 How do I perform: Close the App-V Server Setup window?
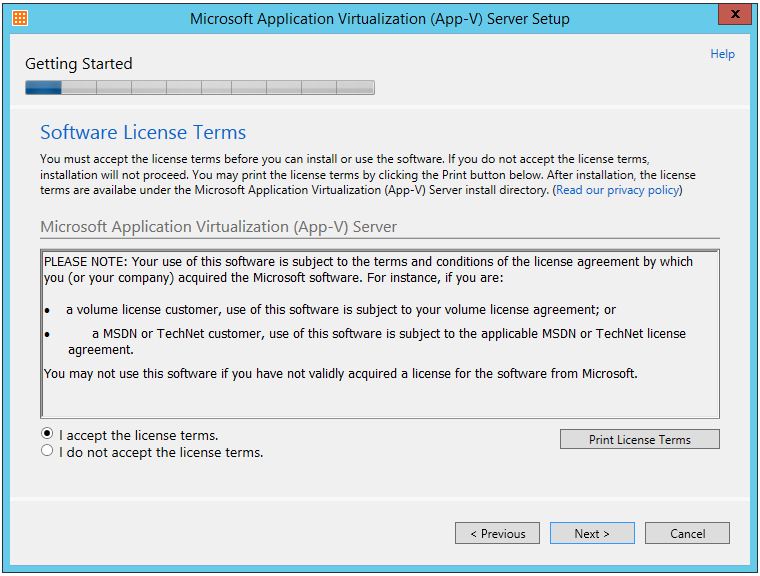(x=734, y=14)
